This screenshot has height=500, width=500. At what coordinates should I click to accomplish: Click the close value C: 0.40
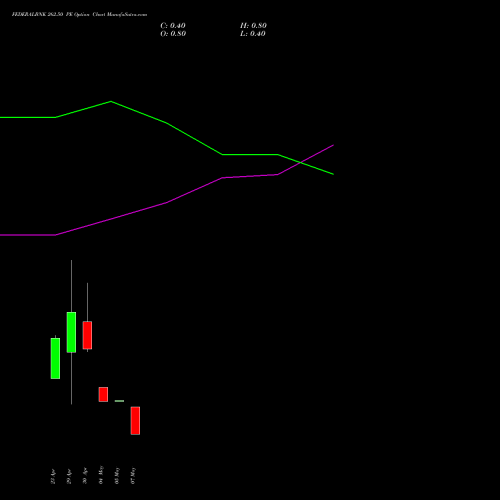point(173,26)
